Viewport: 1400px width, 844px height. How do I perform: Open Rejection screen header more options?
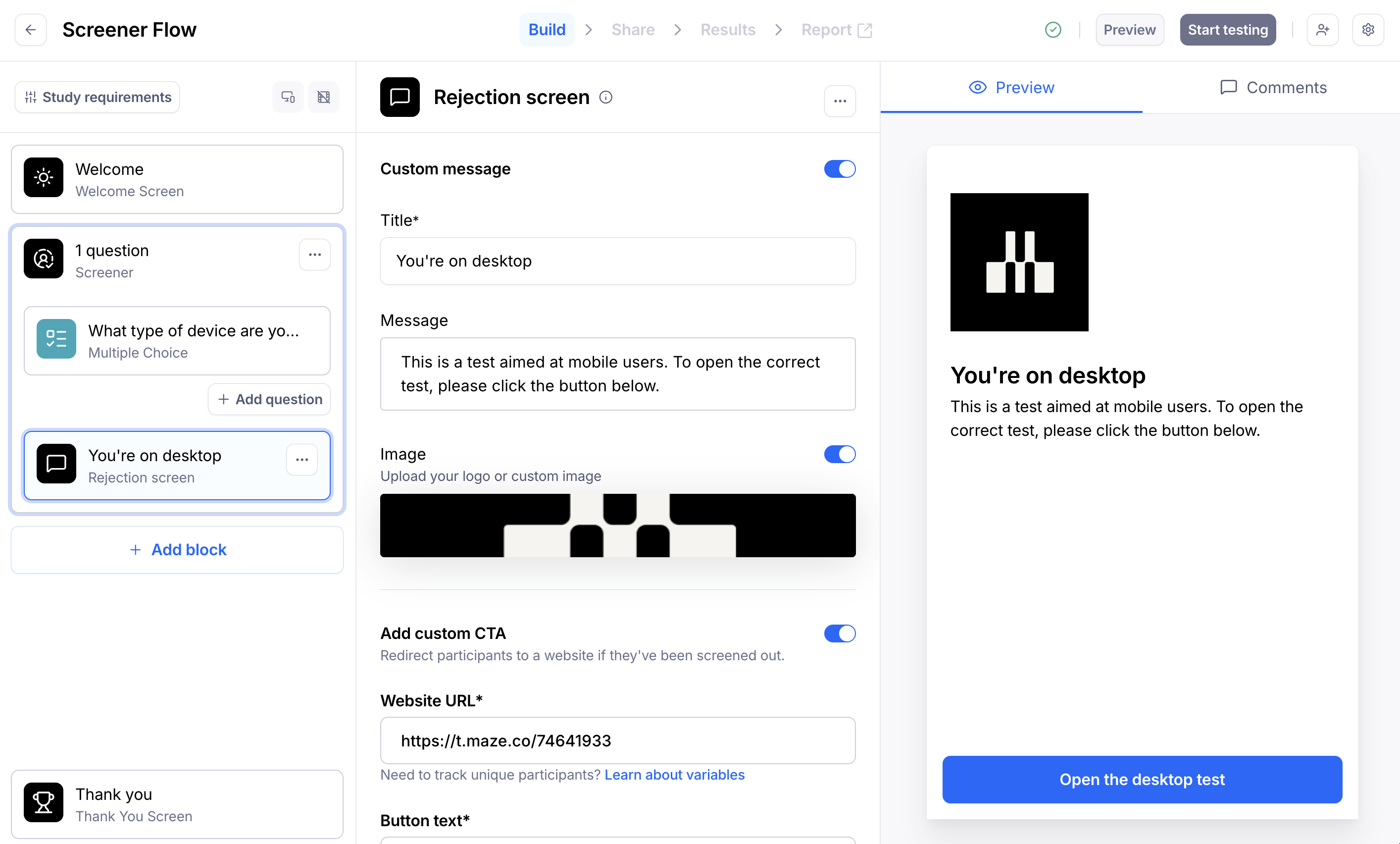click(839, 101)
